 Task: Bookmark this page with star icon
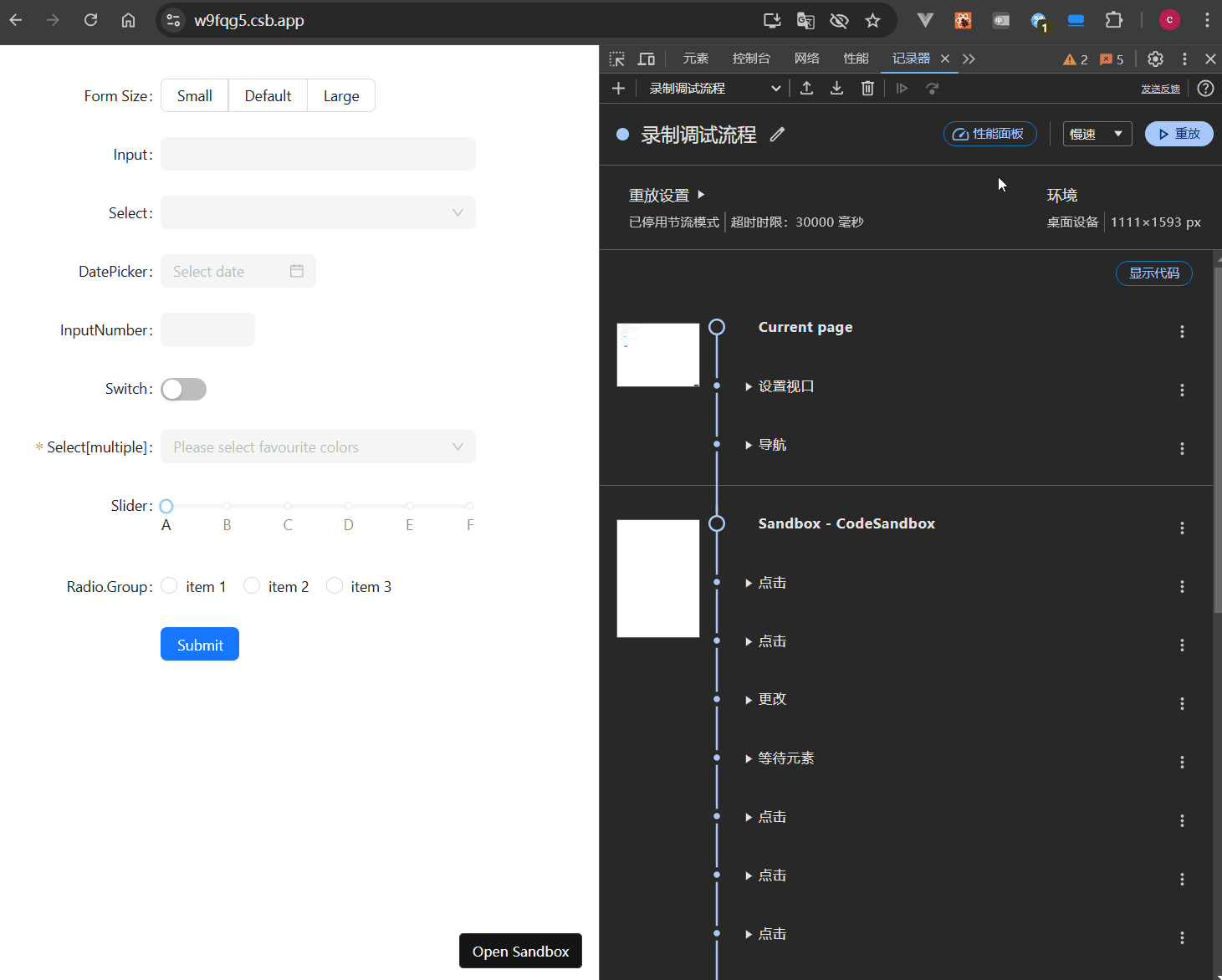[x=872, y=20]
